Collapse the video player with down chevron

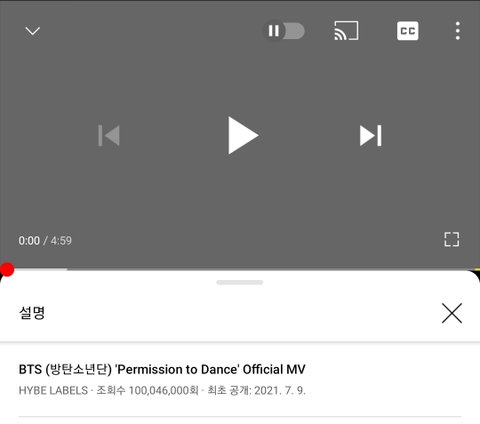coord(33,31)
